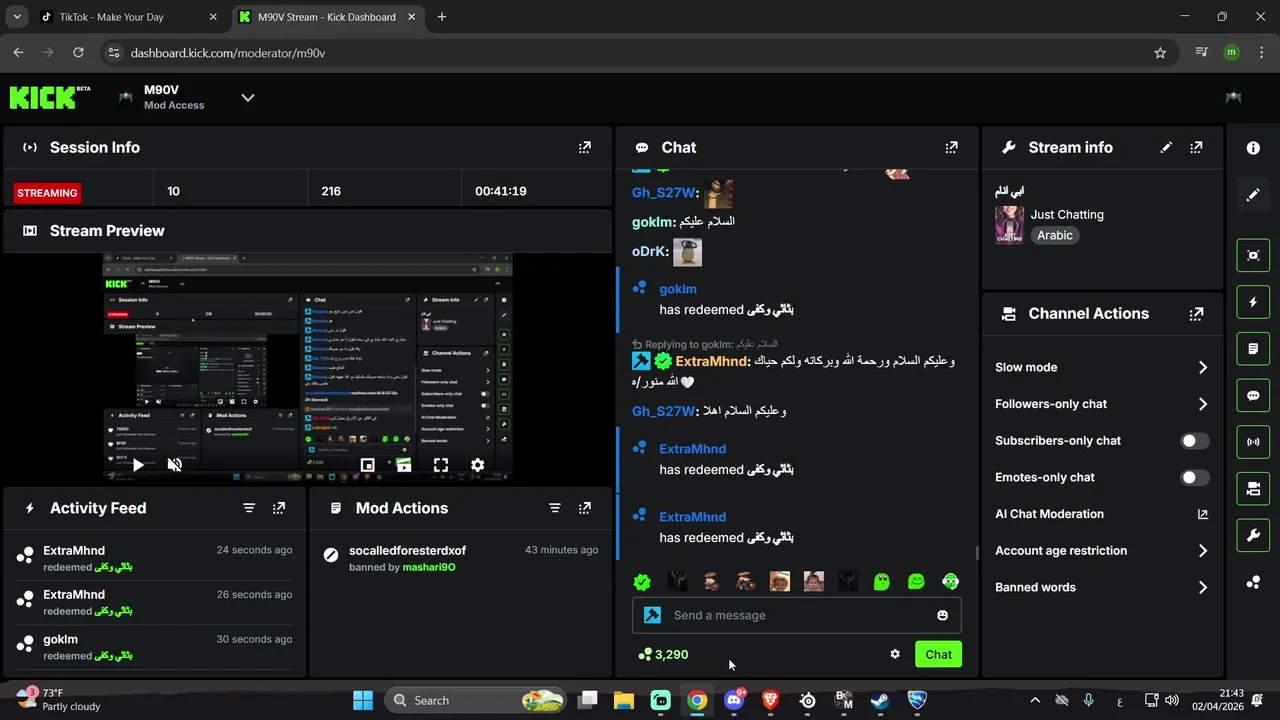This screenshot has width=1280, height=720.
Task: Toggle the camera layout sidebar icon
Action: (x=1253, y=489)
